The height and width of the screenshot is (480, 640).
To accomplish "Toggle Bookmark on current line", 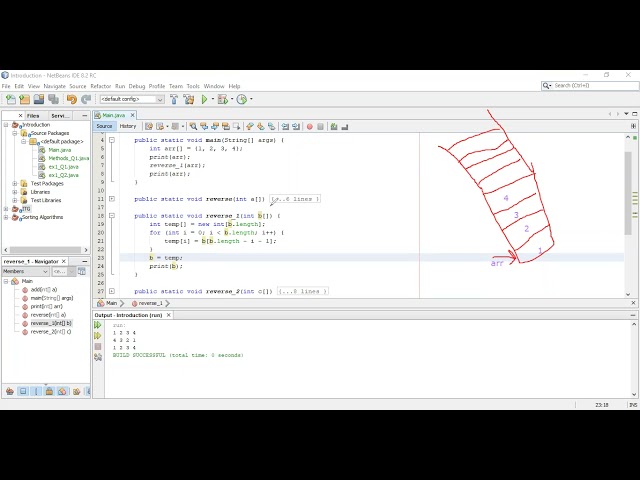I will point(271,127).
